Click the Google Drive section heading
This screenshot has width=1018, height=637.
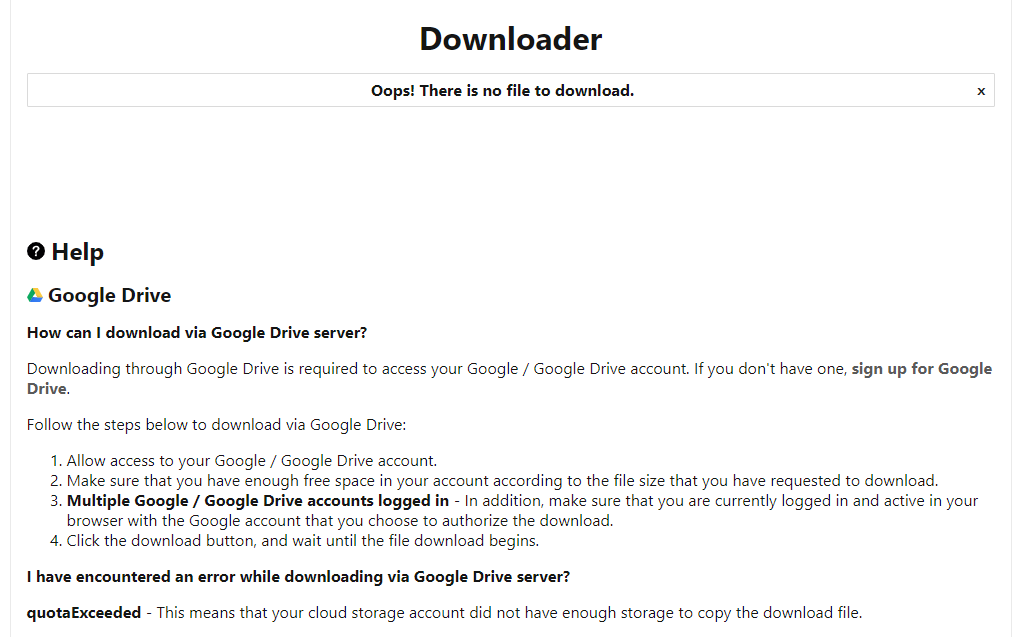tap(109, 295)
